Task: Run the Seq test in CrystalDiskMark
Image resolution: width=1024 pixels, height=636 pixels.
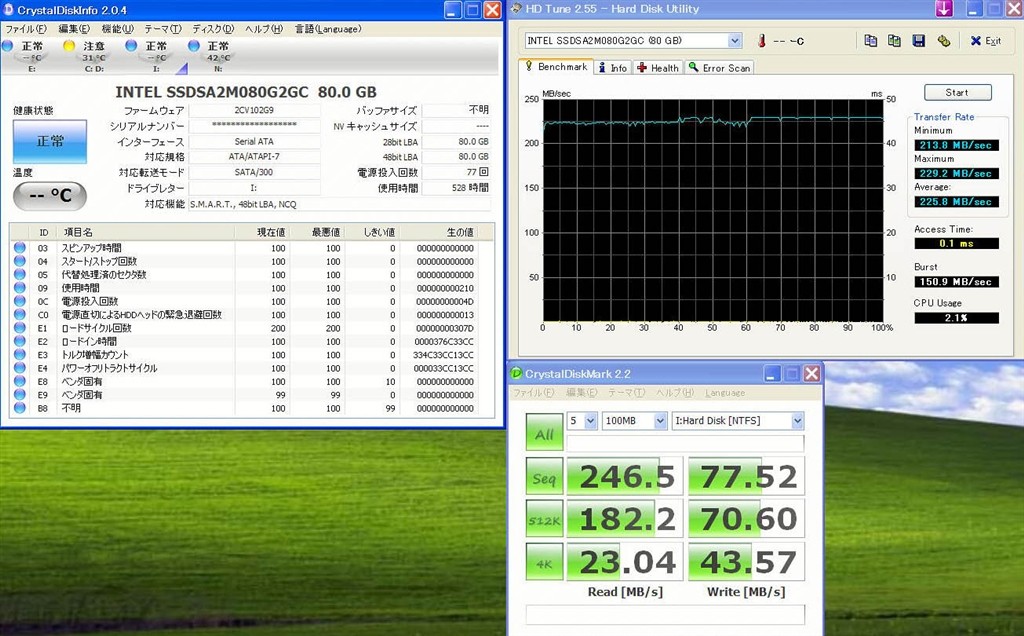Action: (544, 477)
